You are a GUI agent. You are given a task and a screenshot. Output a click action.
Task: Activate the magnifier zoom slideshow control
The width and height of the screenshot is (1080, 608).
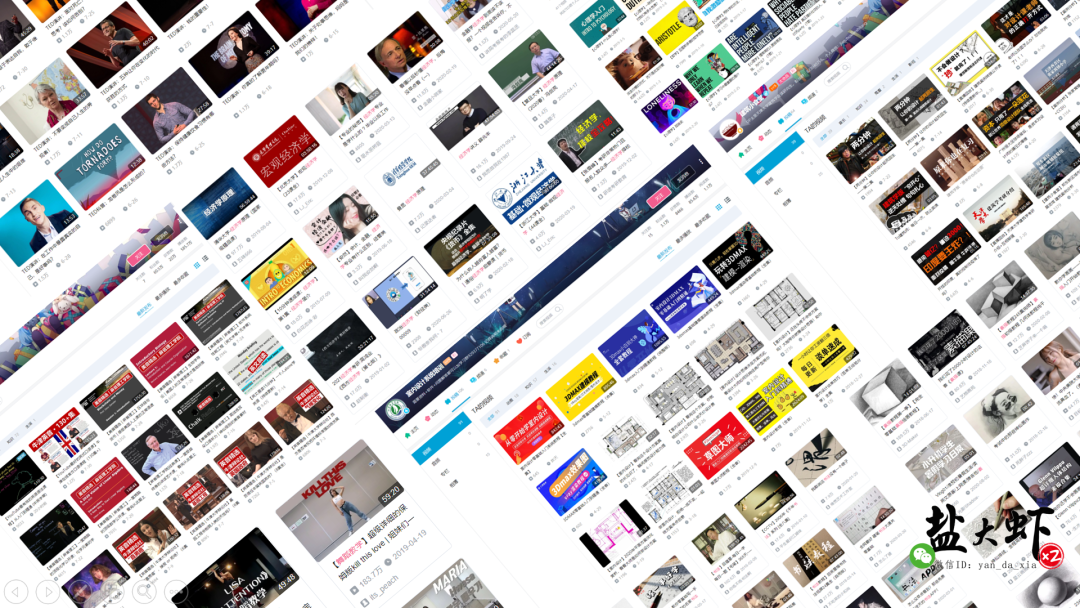pos(144,591)
